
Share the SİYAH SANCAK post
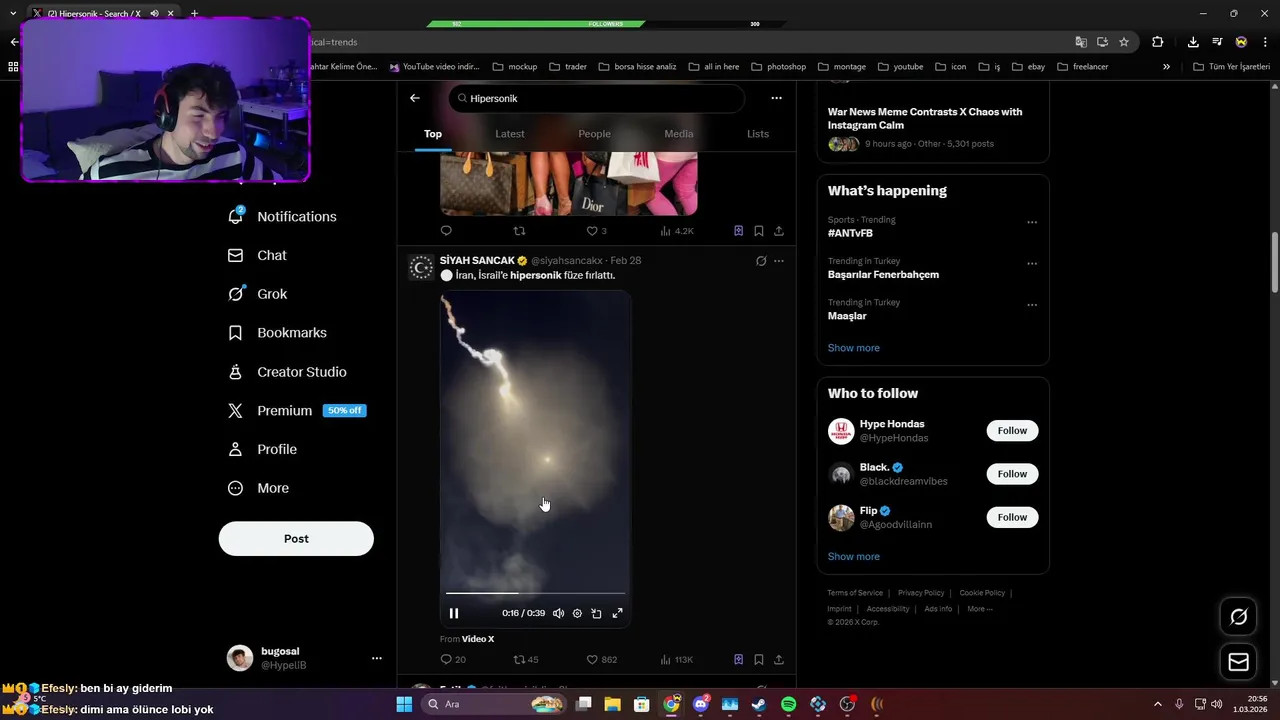[779, 659]
